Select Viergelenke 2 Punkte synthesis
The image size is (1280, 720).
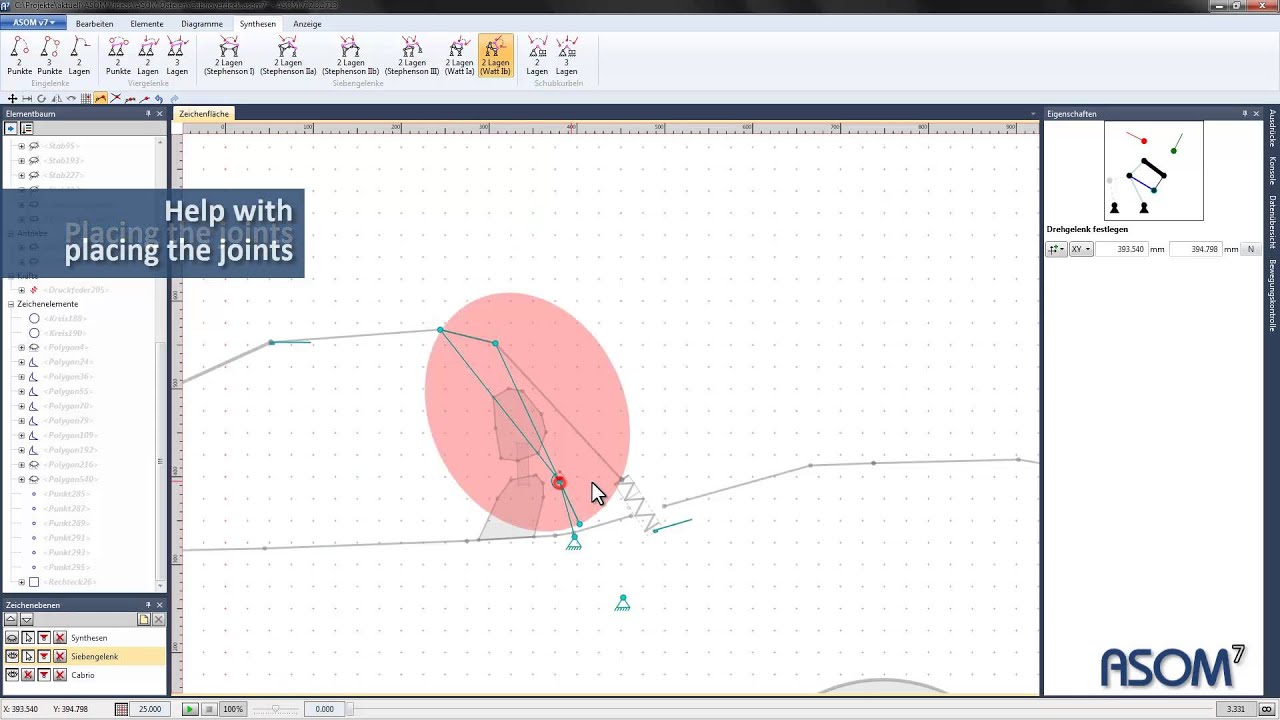118,56
